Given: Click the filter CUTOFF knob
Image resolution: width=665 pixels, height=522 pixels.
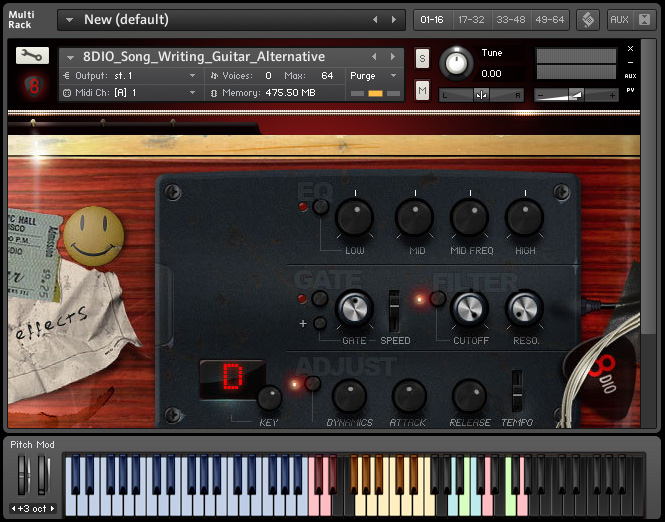Looking at the screenshot, I should [469, 308].
